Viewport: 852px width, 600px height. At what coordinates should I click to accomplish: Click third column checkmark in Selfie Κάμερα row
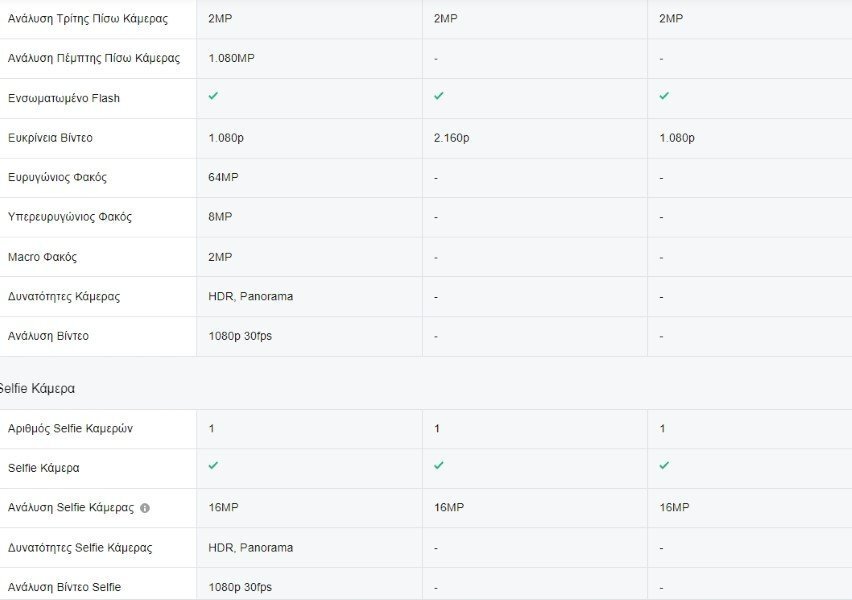point(664,465)
